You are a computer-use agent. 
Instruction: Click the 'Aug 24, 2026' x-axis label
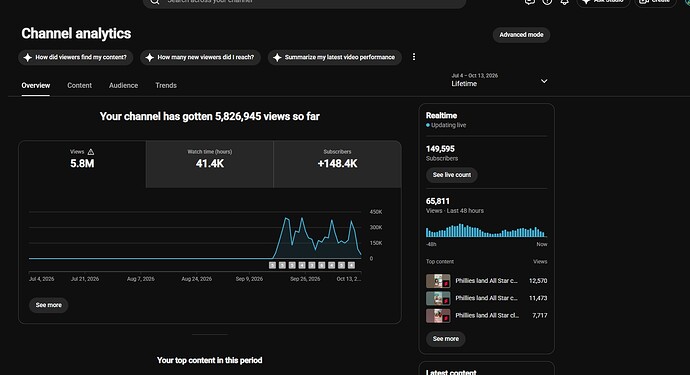tap(196, 279)
